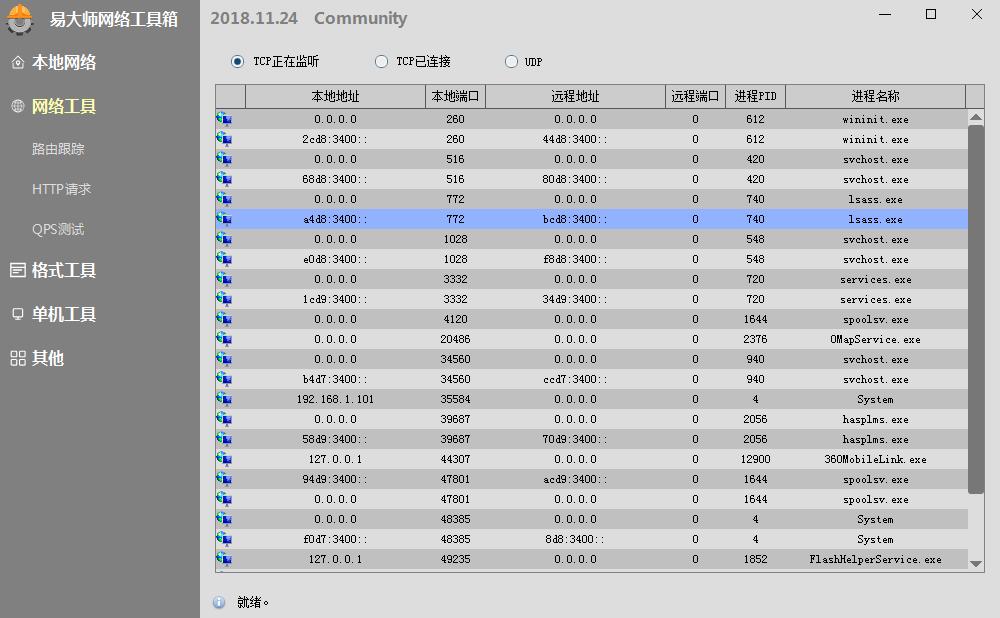
Task: Click the 网络工具 globe icon in sidebar
Action: 17,106
